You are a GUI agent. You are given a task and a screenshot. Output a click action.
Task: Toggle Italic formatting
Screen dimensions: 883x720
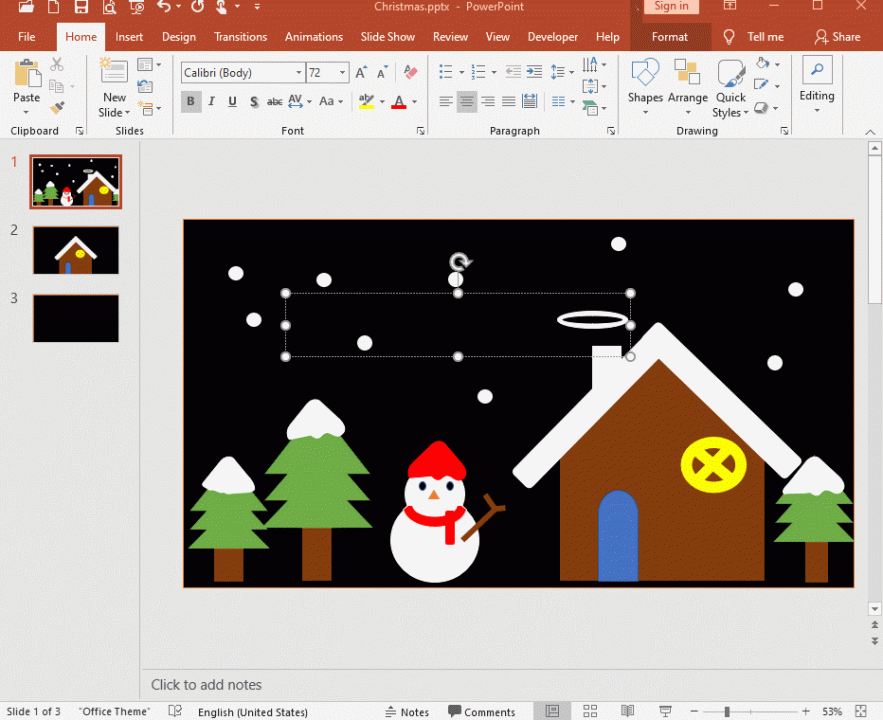(x=212, y=101)
